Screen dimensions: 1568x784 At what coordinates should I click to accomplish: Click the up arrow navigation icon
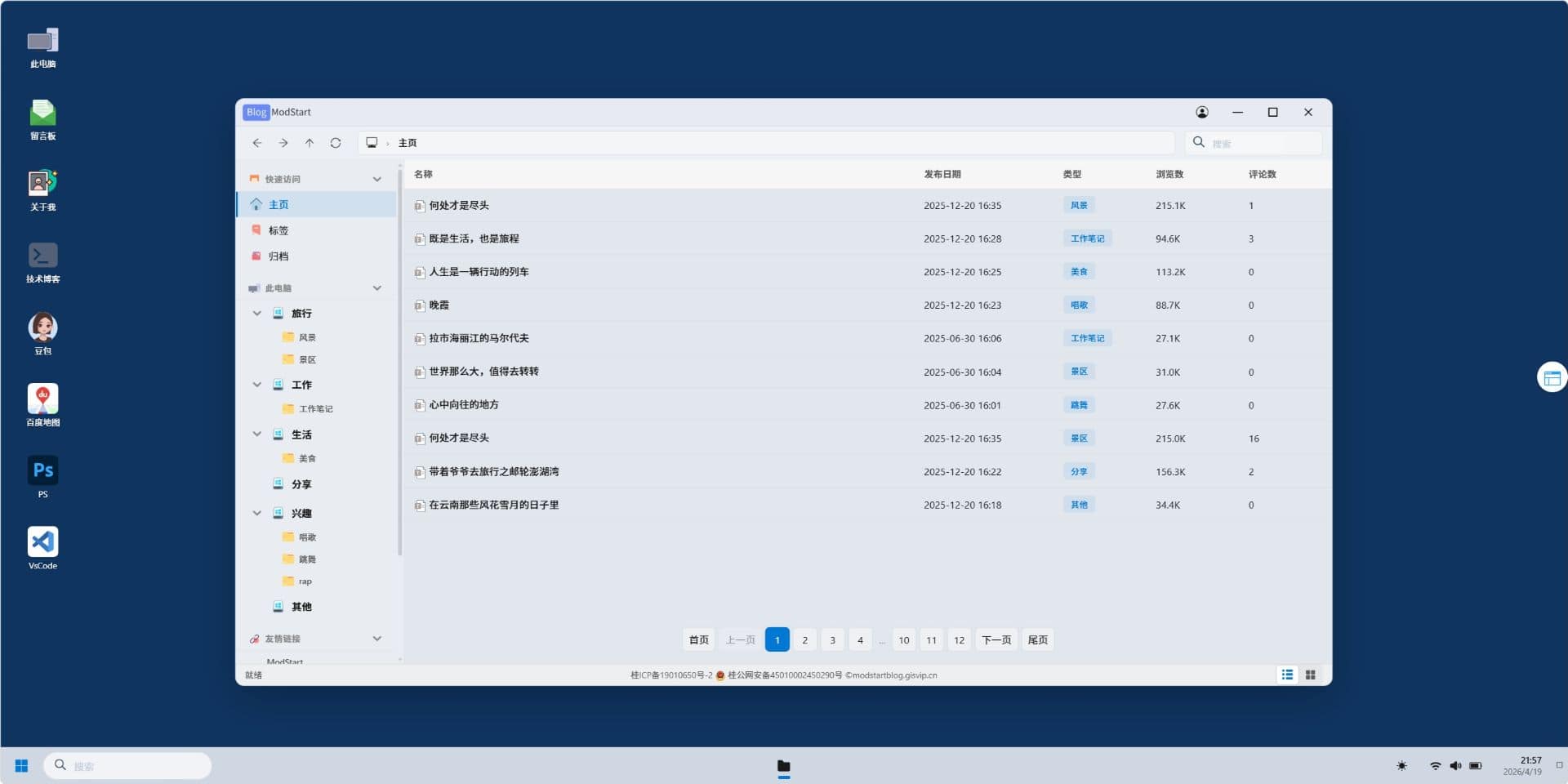click(x=310, y=143)
